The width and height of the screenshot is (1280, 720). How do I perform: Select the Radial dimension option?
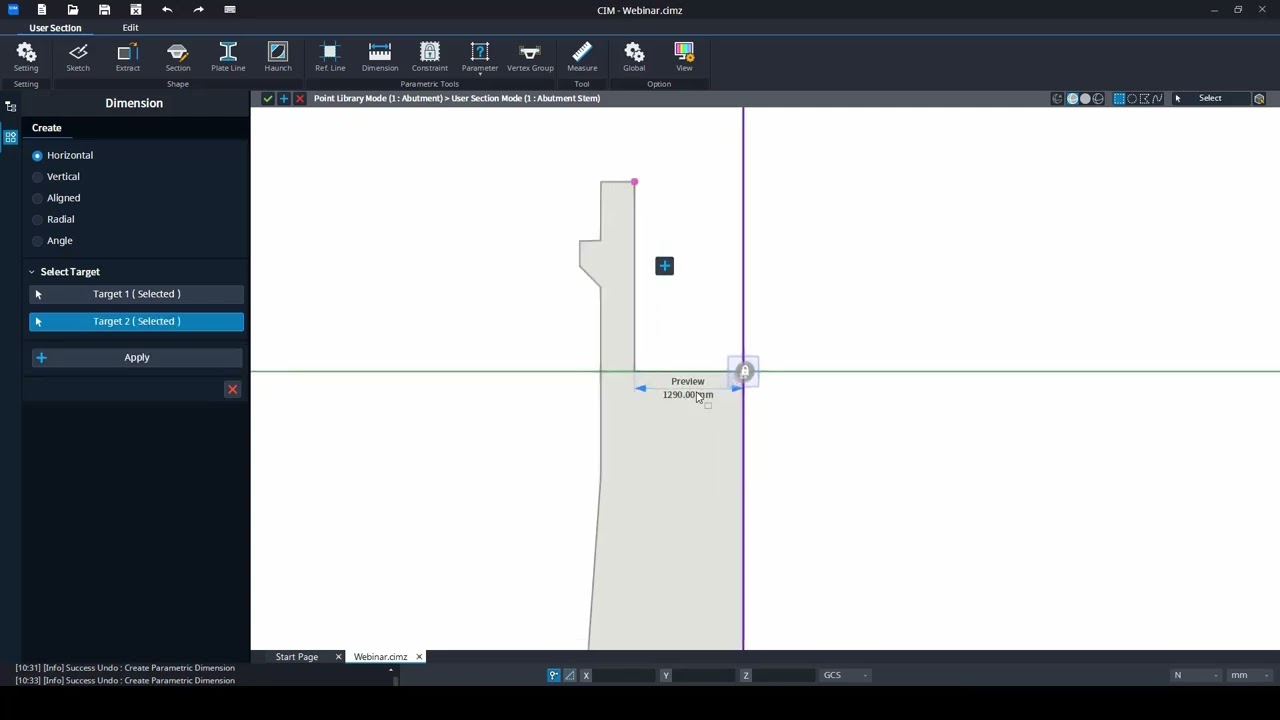point(53,219)
